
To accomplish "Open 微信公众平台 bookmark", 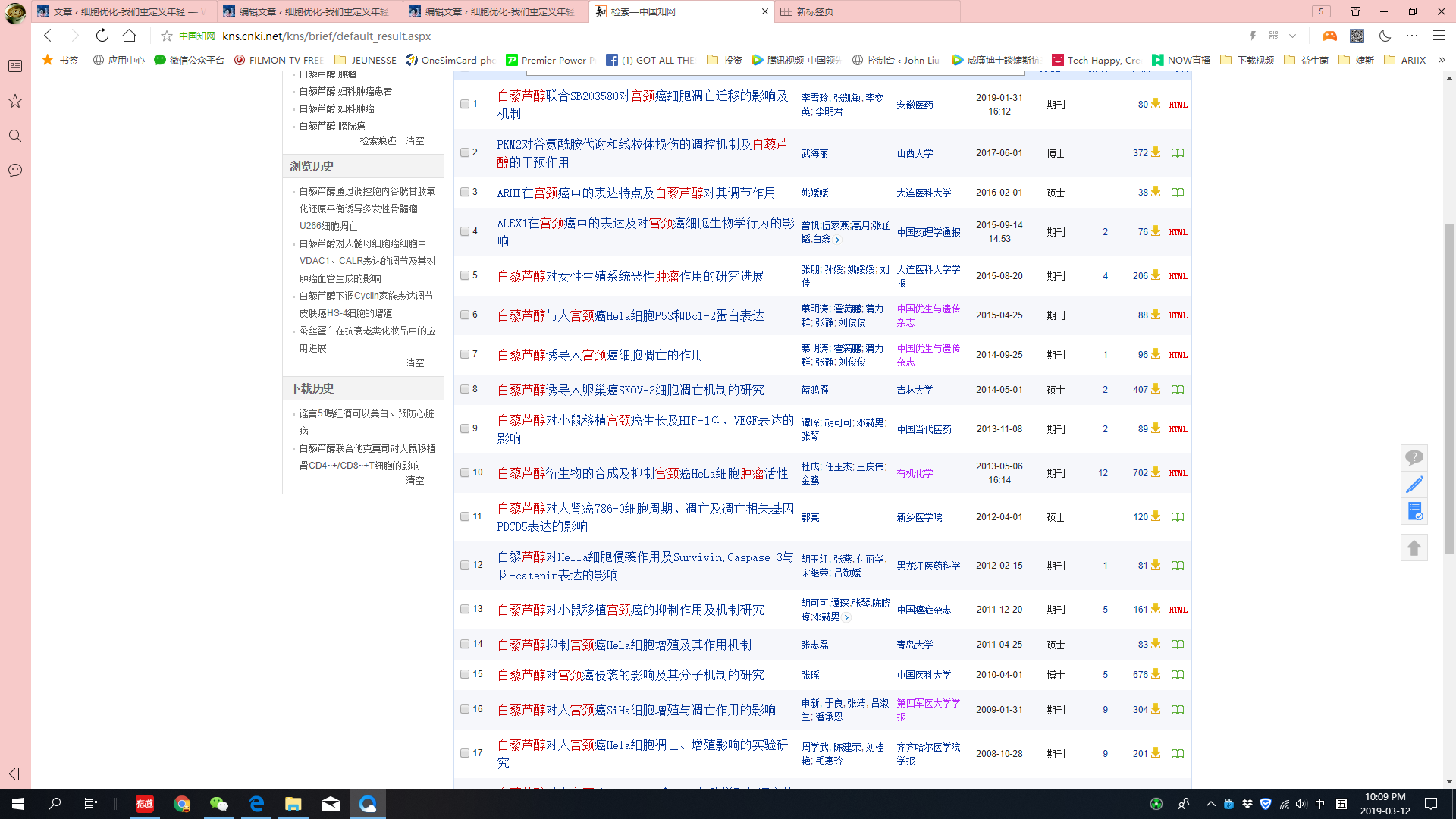I will [x=190, y=60].
